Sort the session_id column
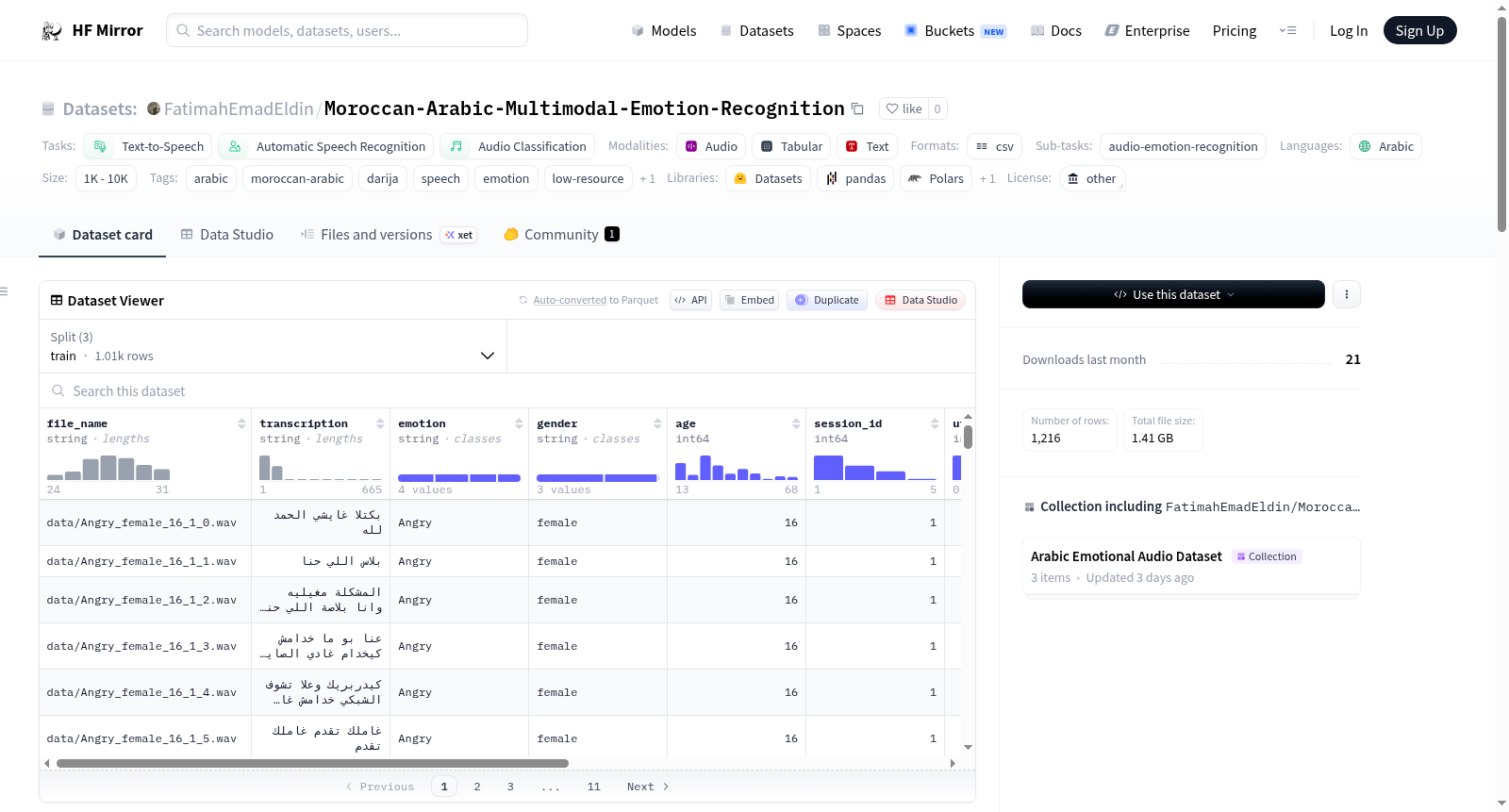Viewport: 1509px width, 812px height. point(935,423)
